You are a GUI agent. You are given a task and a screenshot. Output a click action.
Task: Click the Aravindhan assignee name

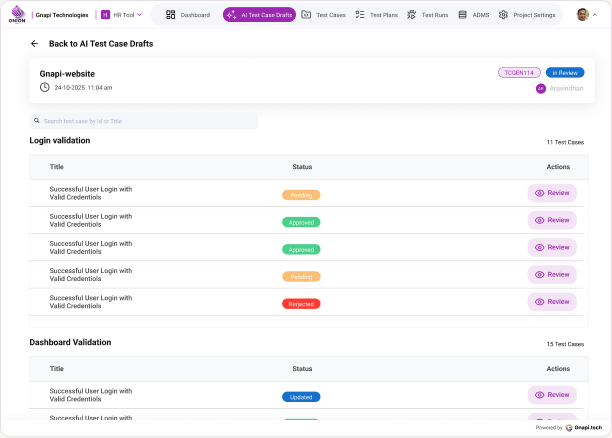(566, 89)
